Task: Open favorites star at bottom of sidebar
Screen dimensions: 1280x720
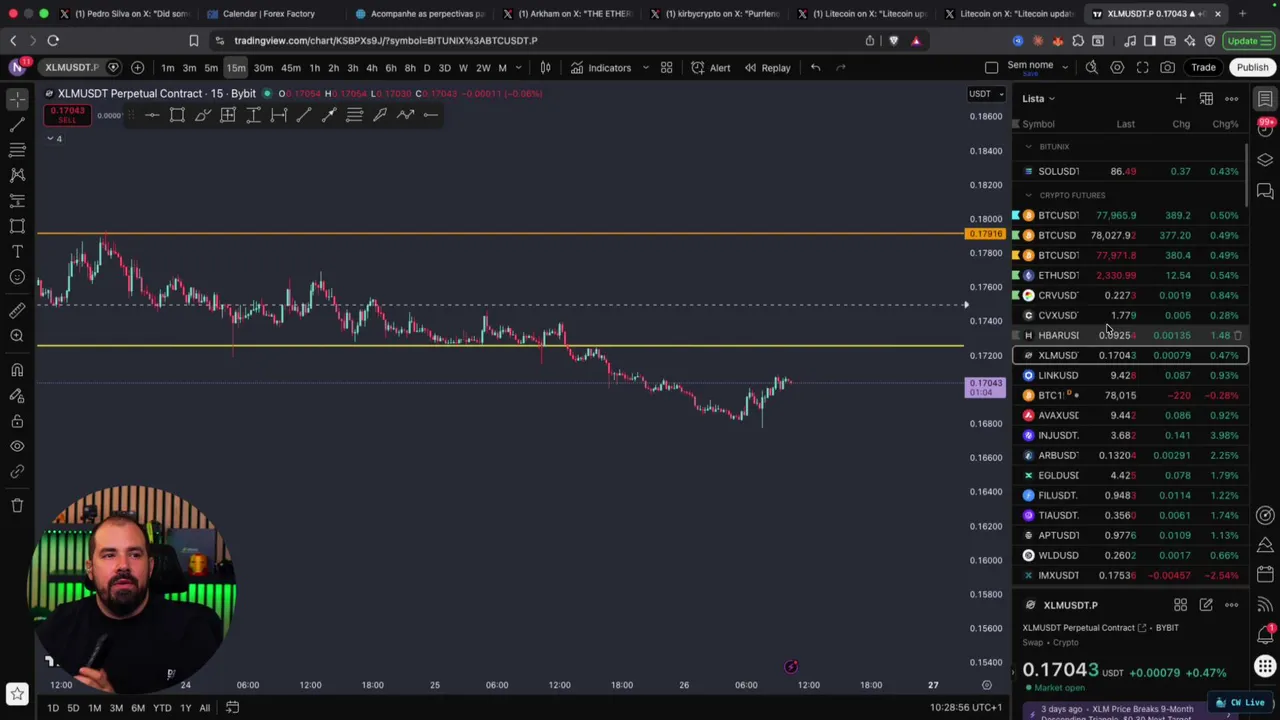Action: (17, 692)
